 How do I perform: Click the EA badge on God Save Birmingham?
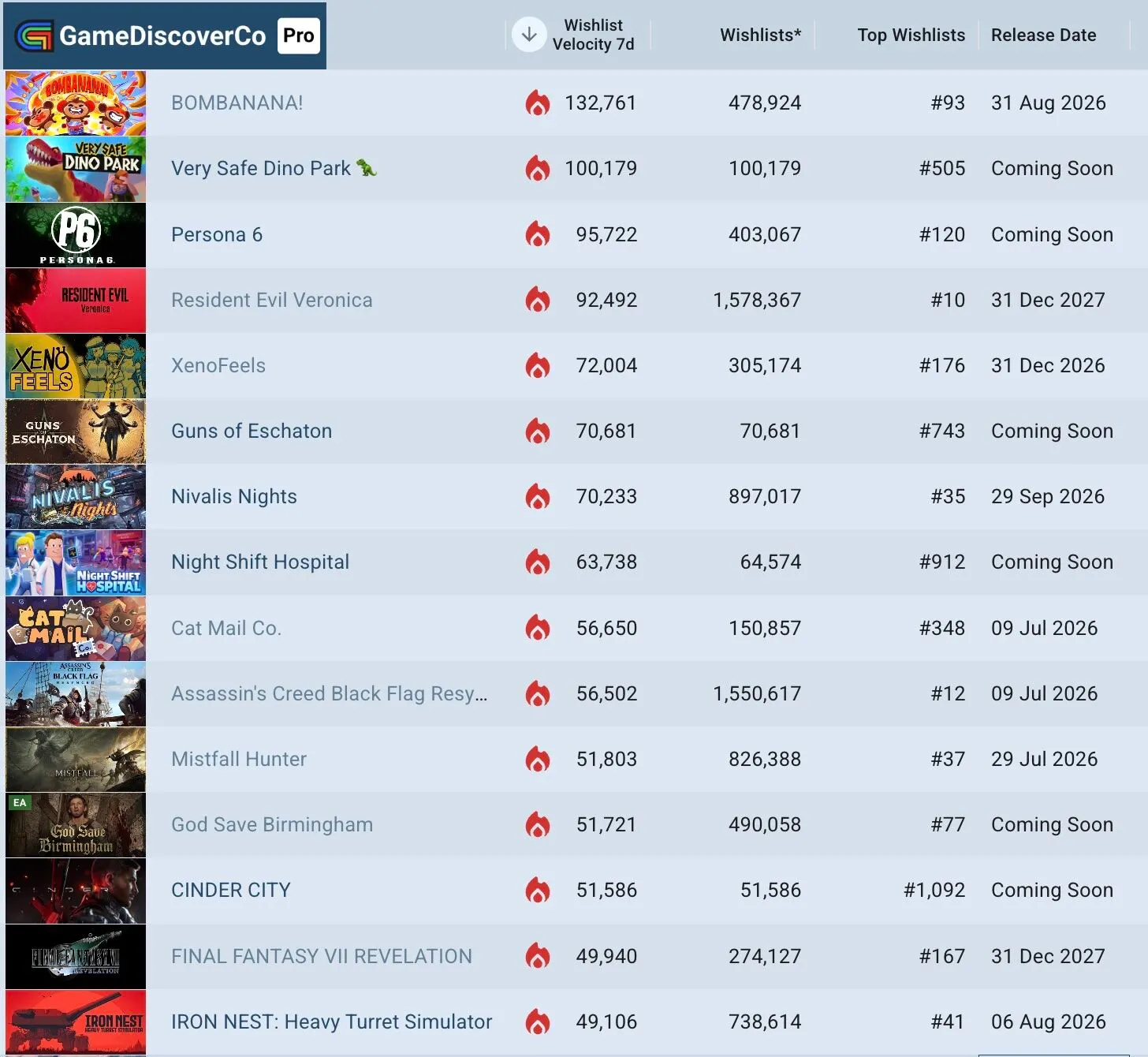20,802
